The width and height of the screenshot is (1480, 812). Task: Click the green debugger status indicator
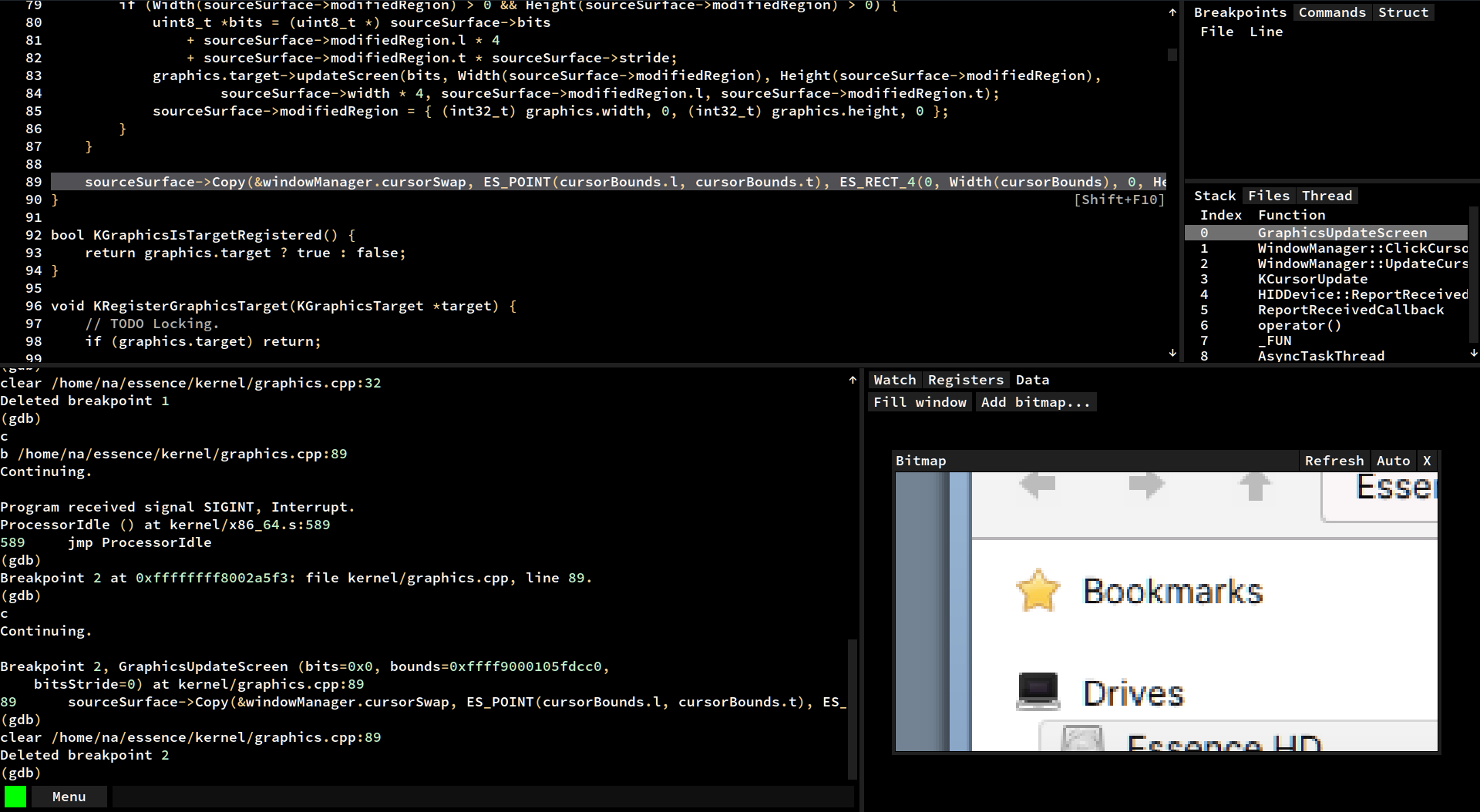tap(15, 796)
